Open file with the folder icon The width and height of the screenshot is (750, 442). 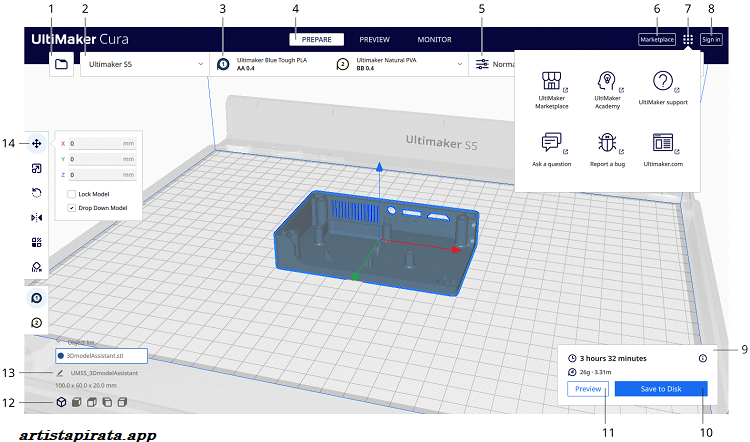(x=61, y=64)
